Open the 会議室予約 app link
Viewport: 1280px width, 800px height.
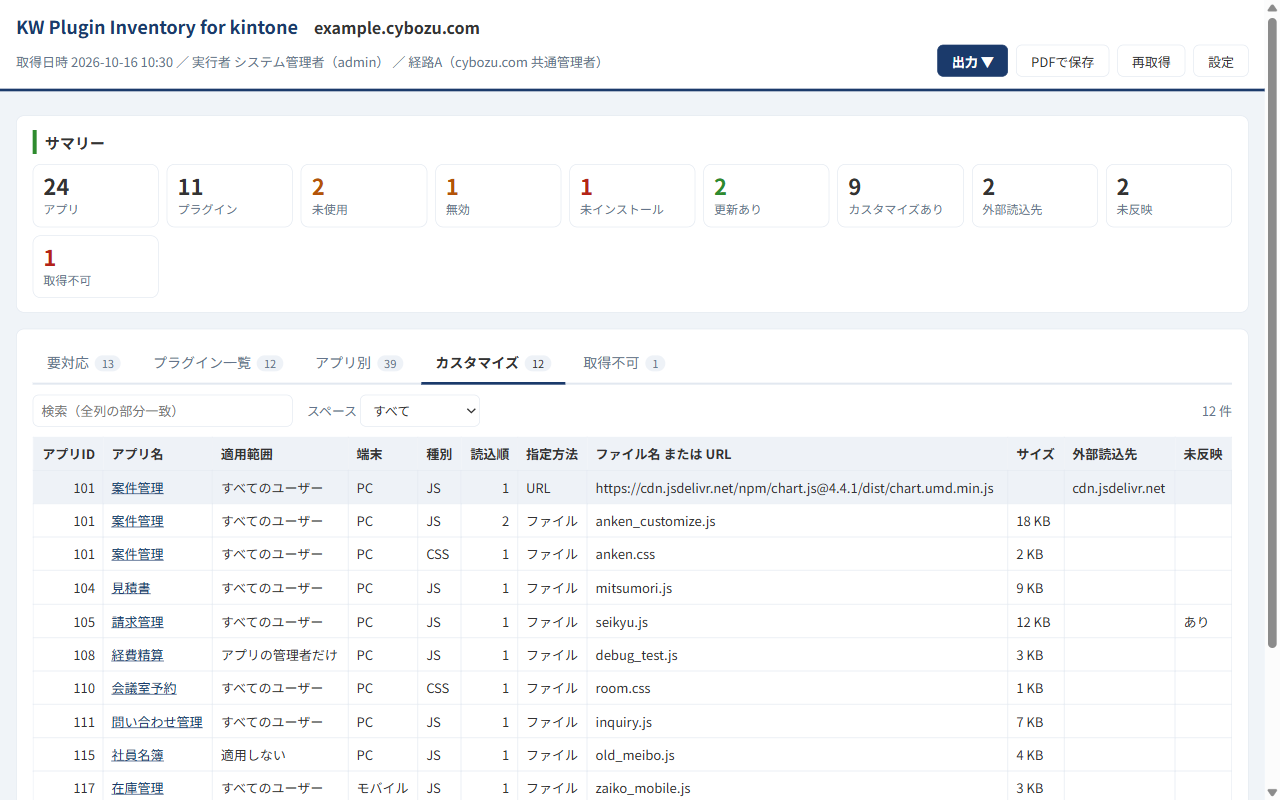(144, 688)
